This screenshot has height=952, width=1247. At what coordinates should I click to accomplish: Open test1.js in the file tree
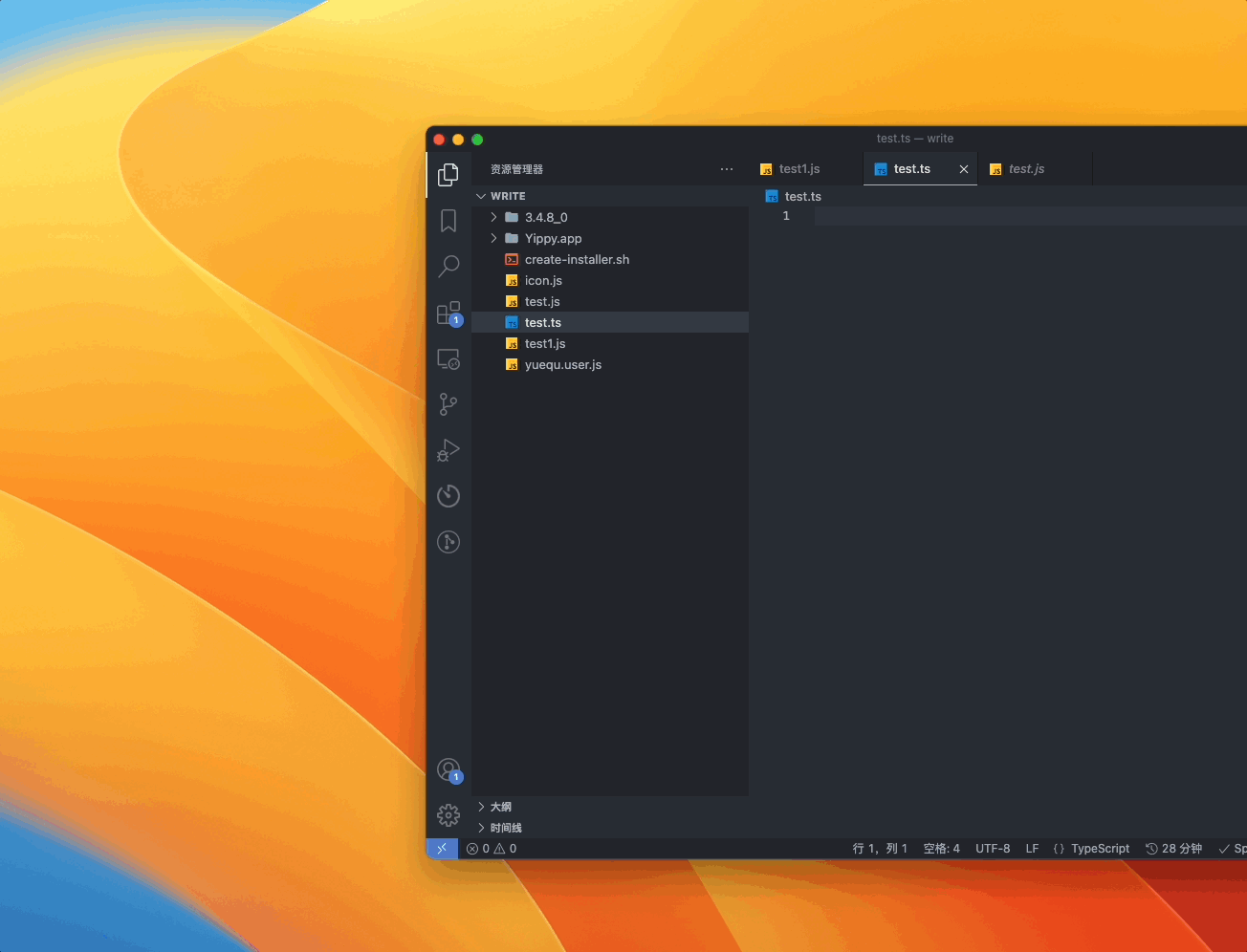tap(610, 343)
